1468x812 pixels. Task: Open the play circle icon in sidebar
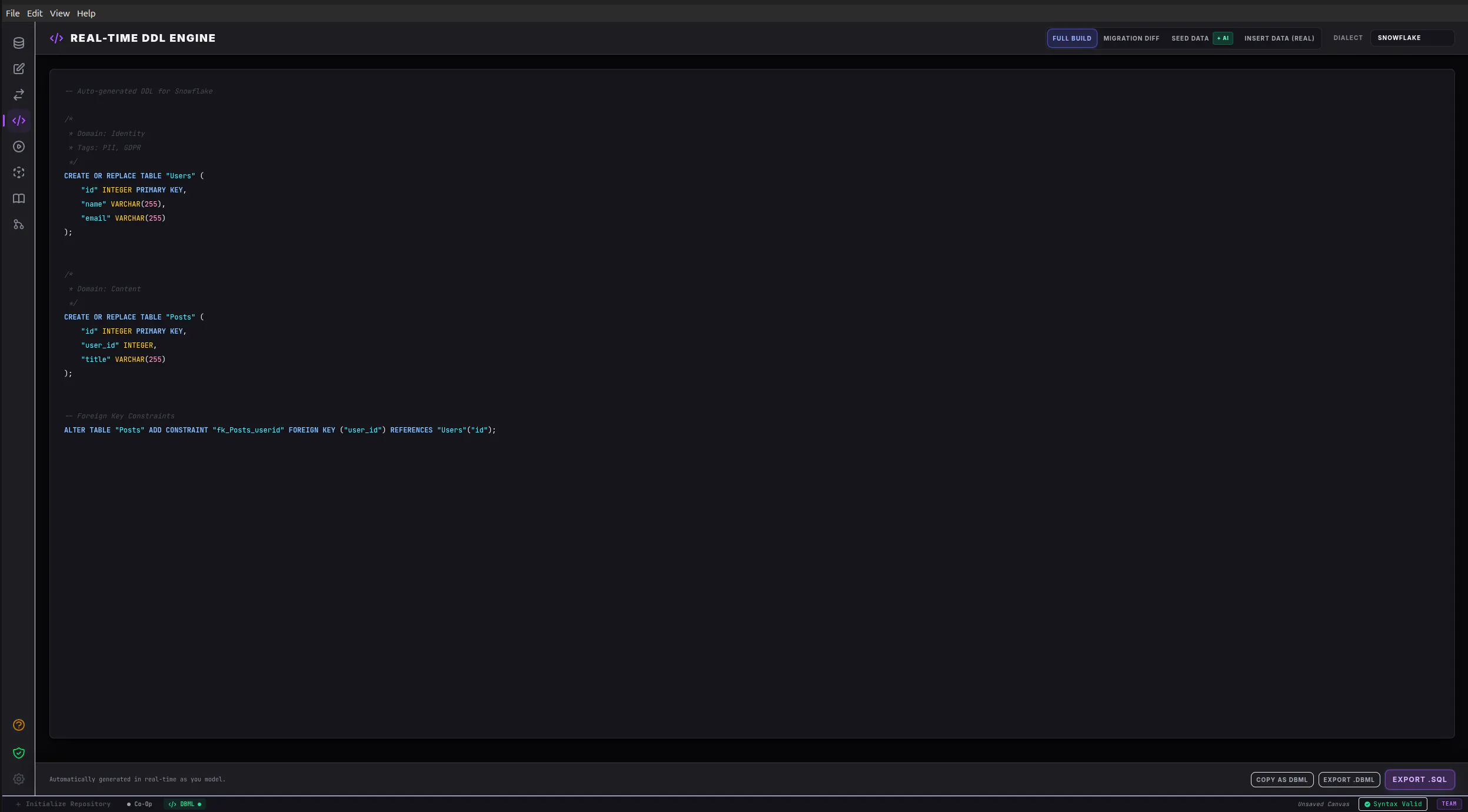click(19, 147)
